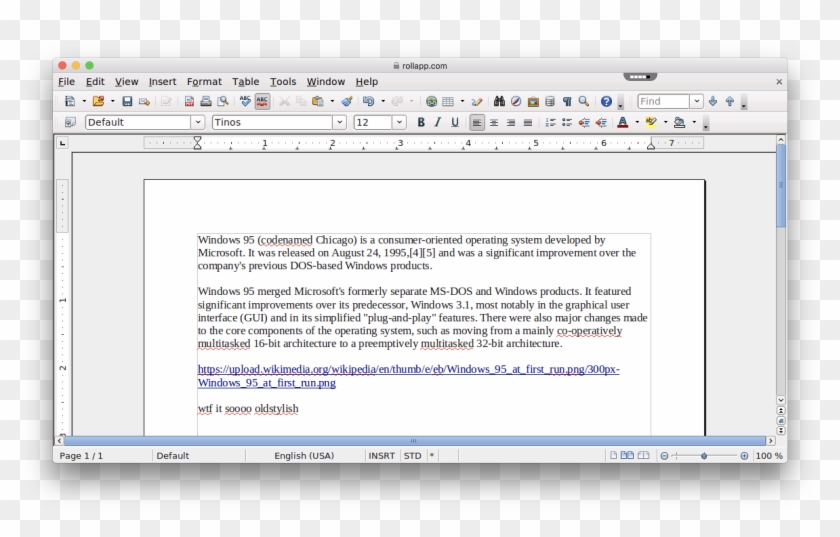Export directly as PDF

point(189,101)
